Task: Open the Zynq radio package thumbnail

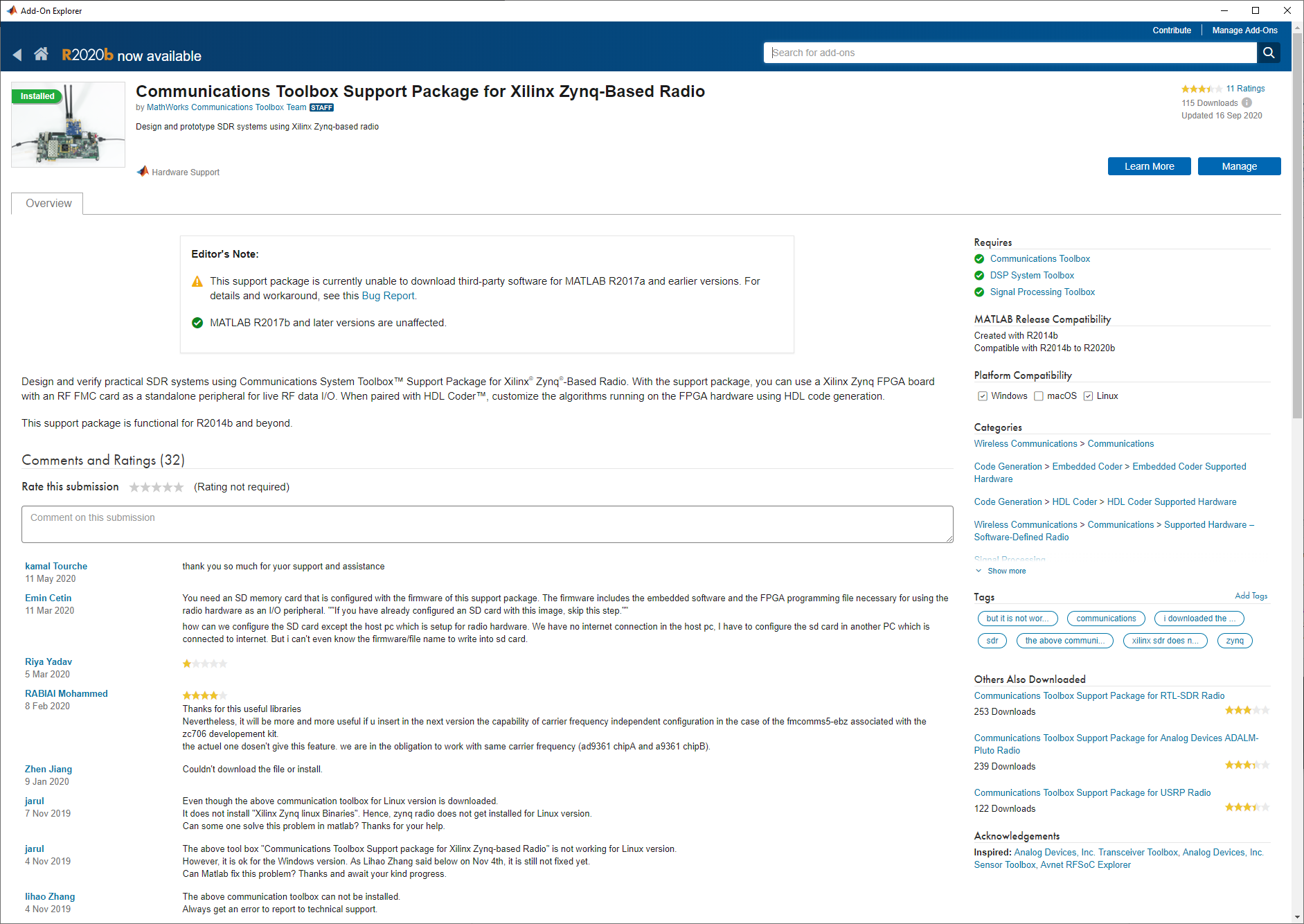Action: 68,125
